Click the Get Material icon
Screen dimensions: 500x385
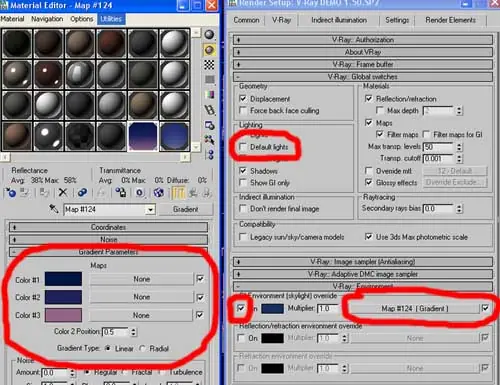(11, 193)
